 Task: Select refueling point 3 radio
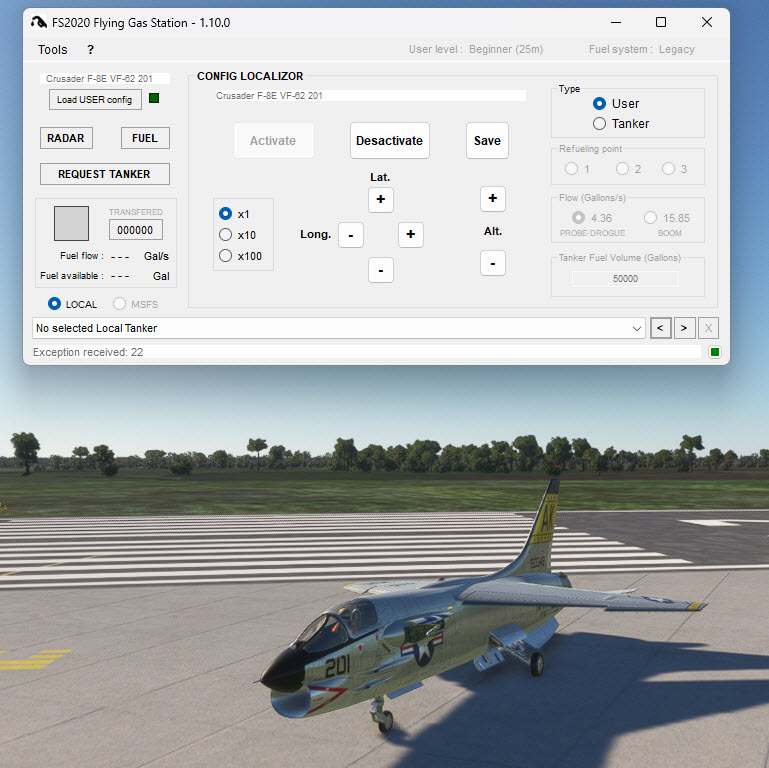click(x=668, y=169)
